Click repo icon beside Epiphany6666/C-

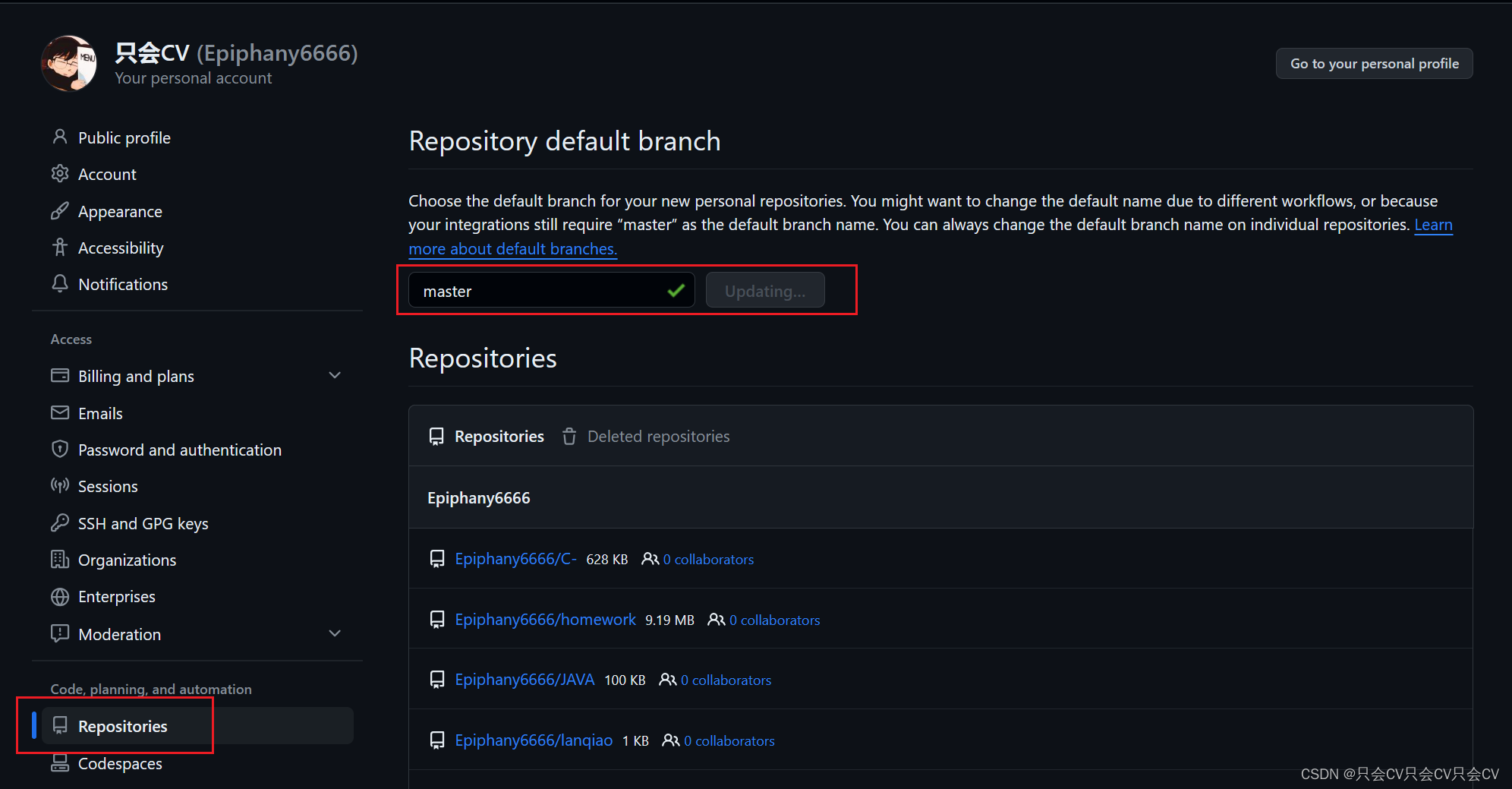point(437,559)
